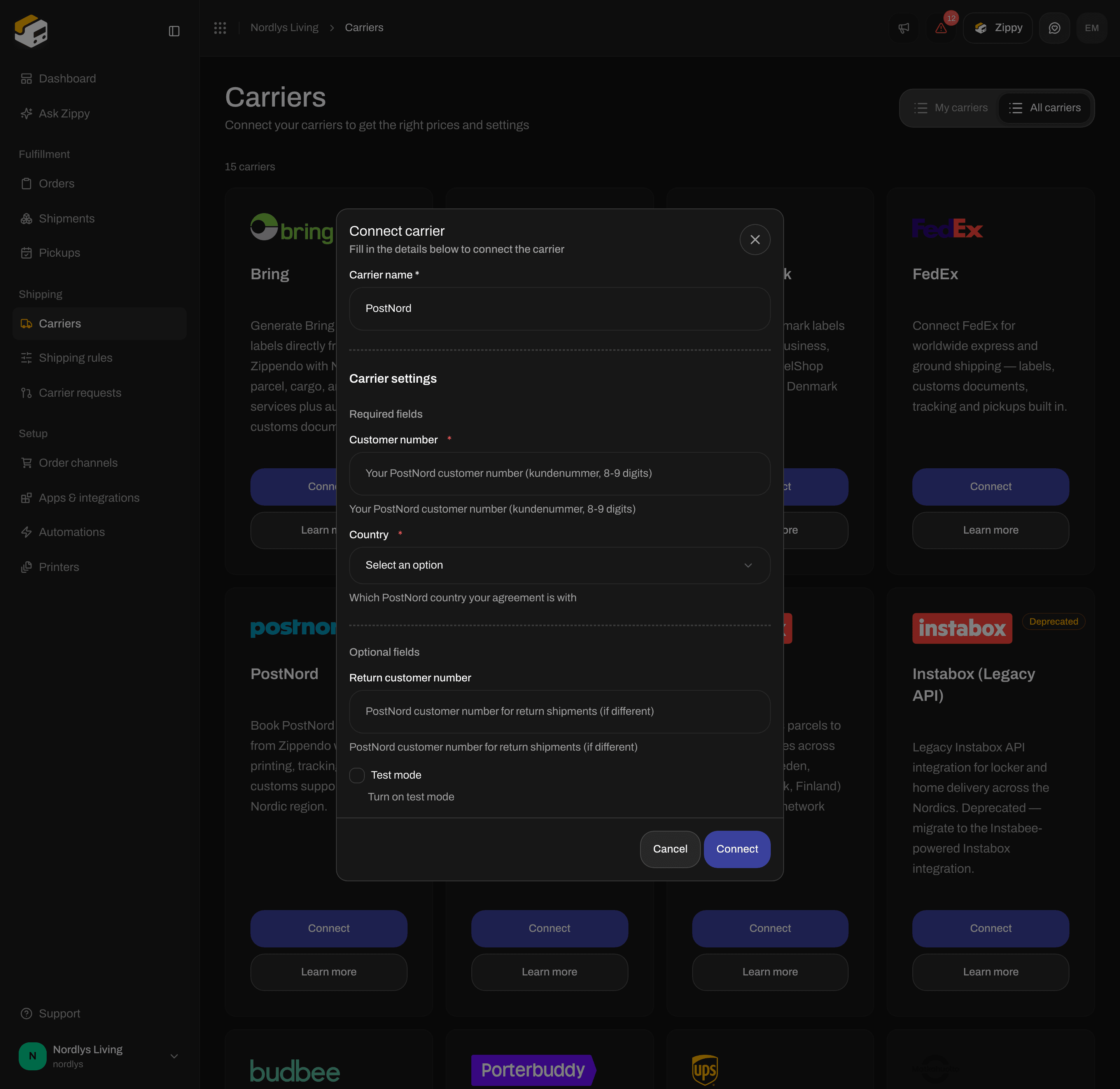1120x1089 pixels.
Task: Open Support in the sidebar
Action: pos(100,1014)
